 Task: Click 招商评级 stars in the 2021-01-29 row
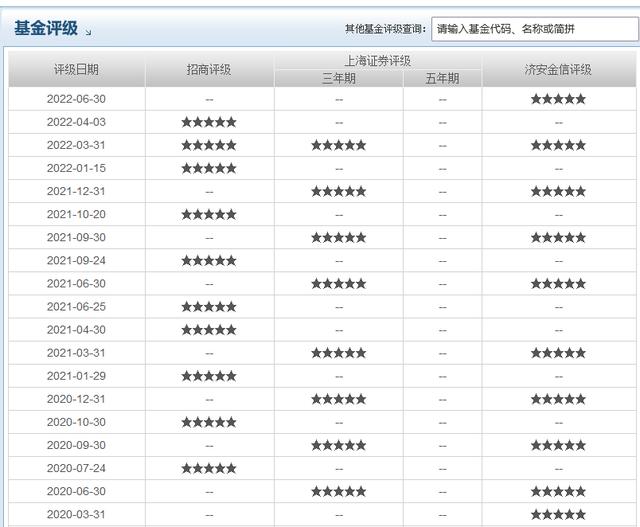click(209, 376)
